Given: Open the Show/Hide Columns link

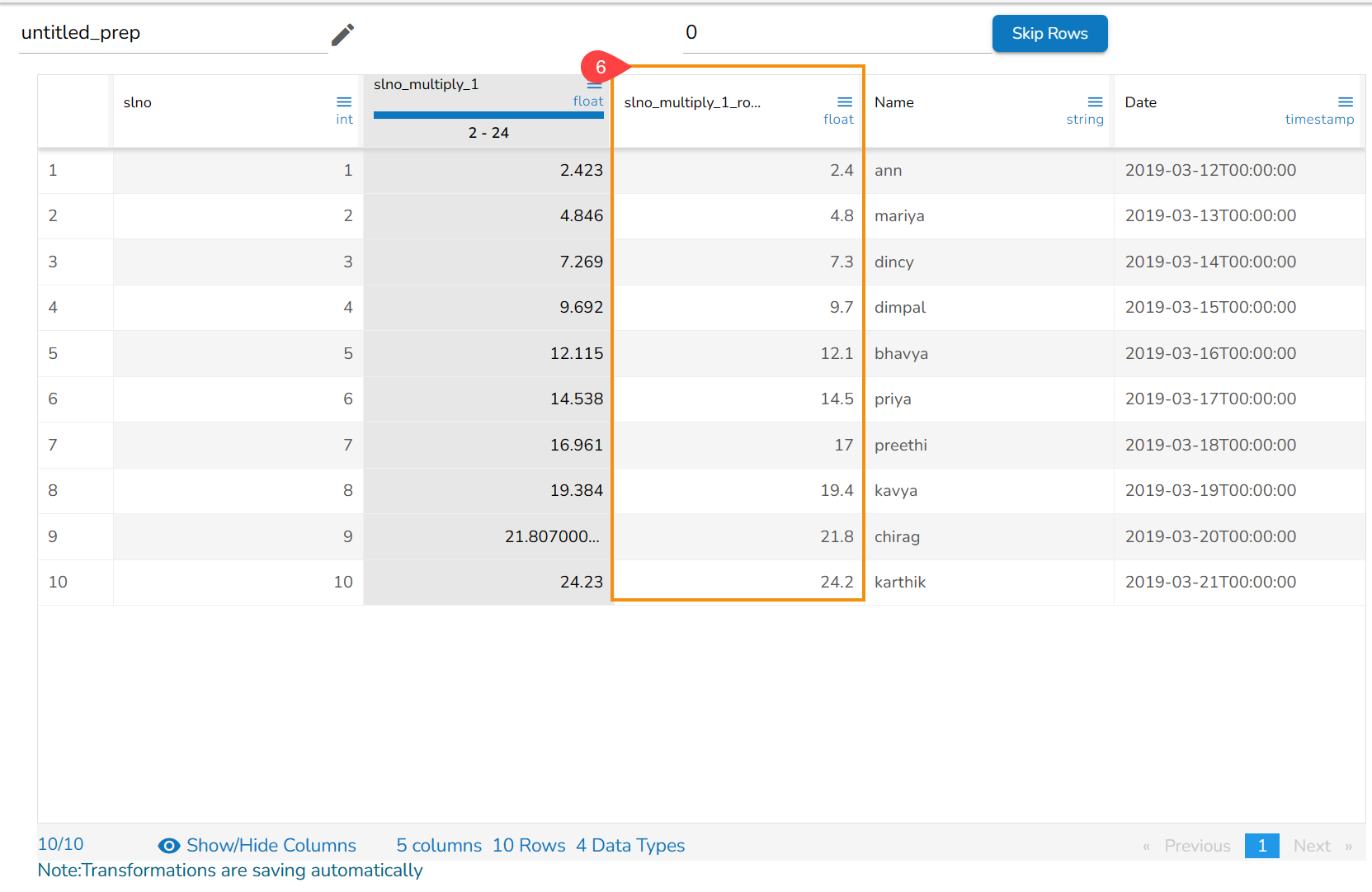Looking at the screenshot, I should click(x=271, y=846).
